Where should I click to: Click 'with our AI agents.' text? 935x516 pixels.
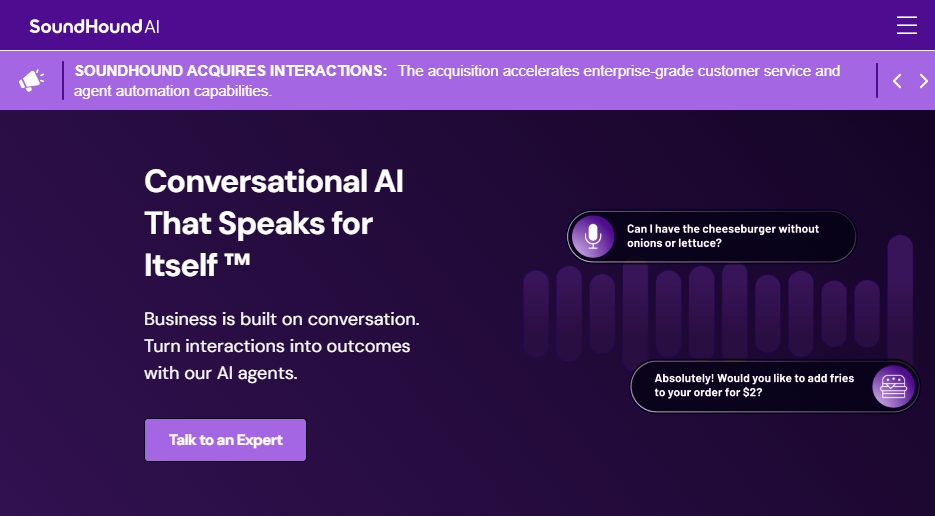click(221, 373)
